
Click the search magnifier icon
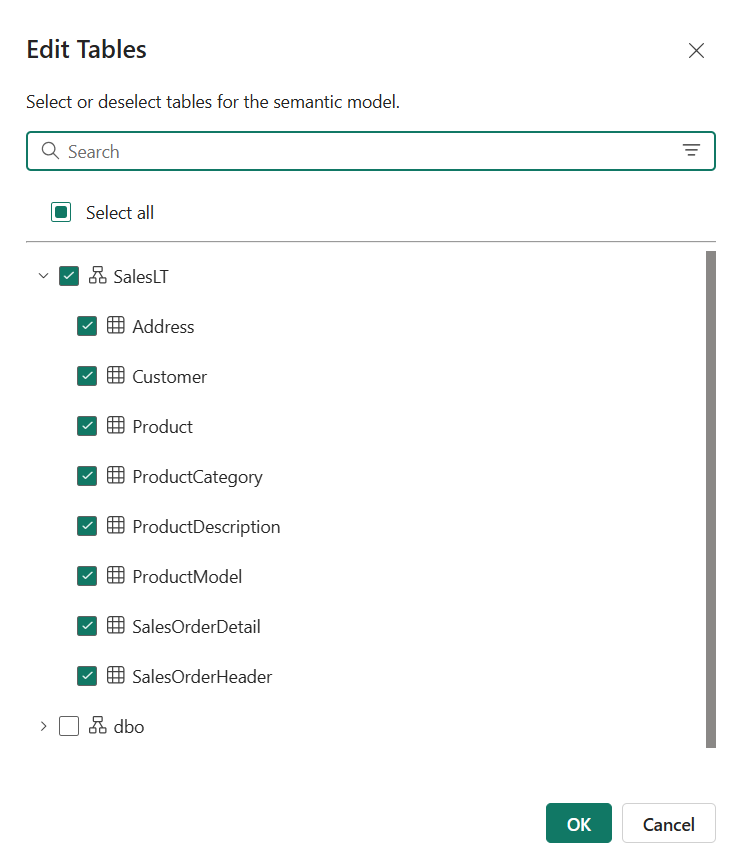[50, 151]
